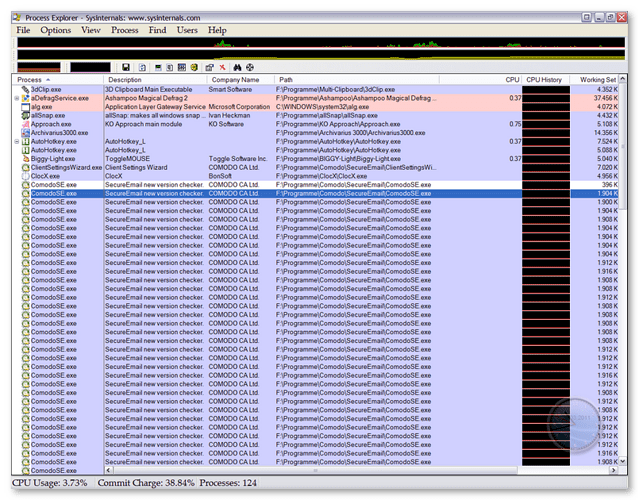Click the alg.exe process icon
The image size is (638, 500).
[26, 107]
